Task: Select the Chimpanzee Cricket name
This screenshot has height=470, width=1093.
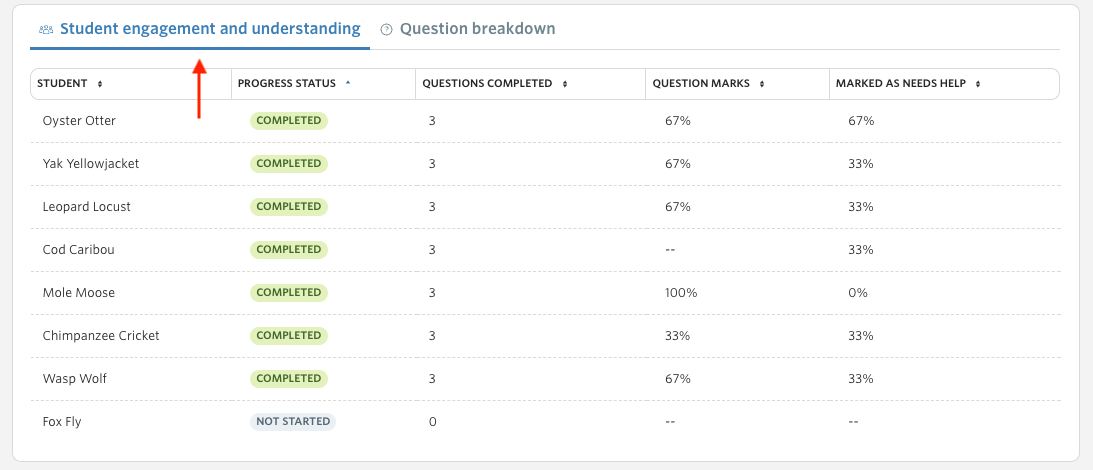Action: [x=101, y=335]
